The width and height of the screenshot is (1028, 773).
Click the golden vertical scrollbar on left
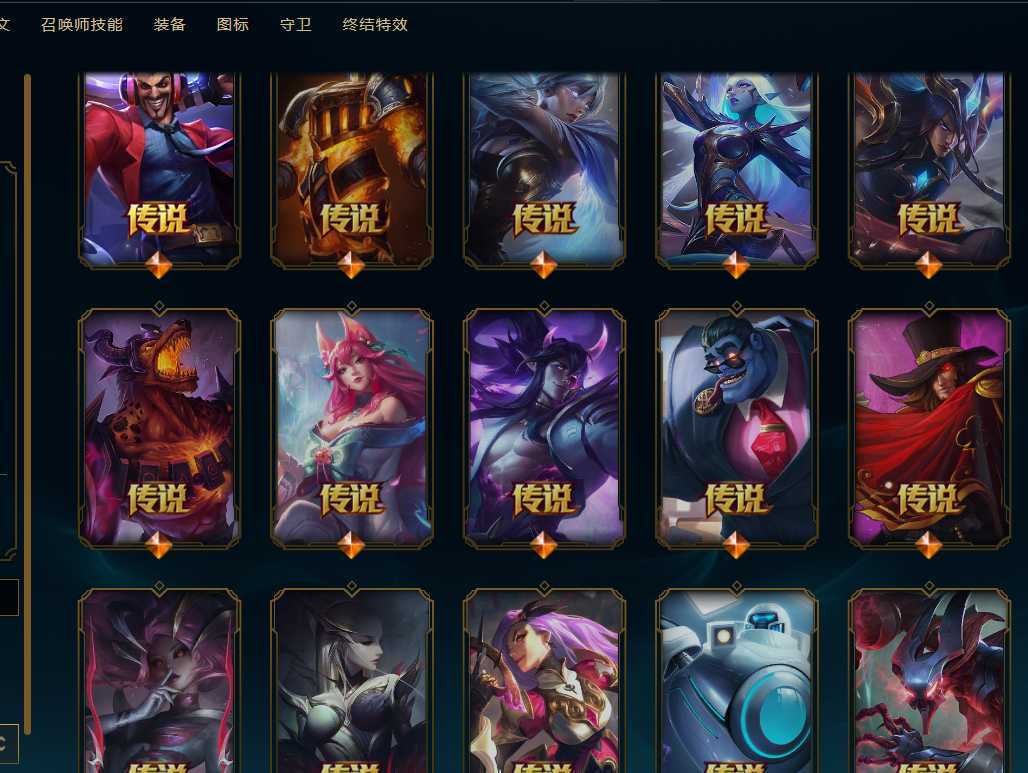coord(28,404)
